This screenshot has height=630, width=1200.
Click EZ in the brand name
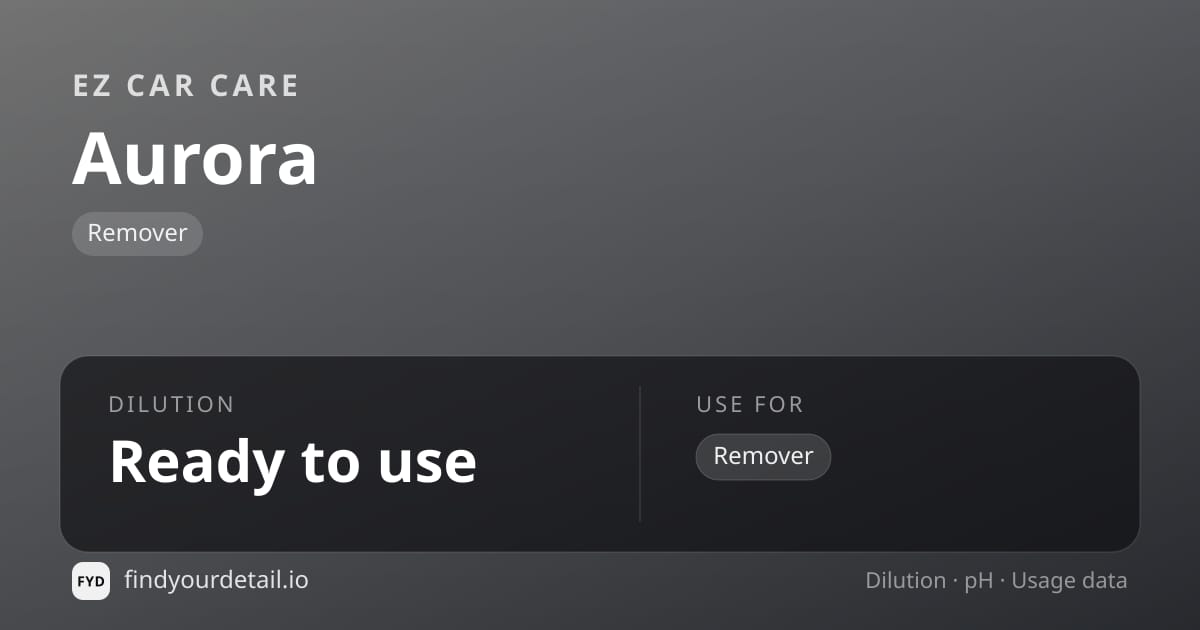pos(91,86)
